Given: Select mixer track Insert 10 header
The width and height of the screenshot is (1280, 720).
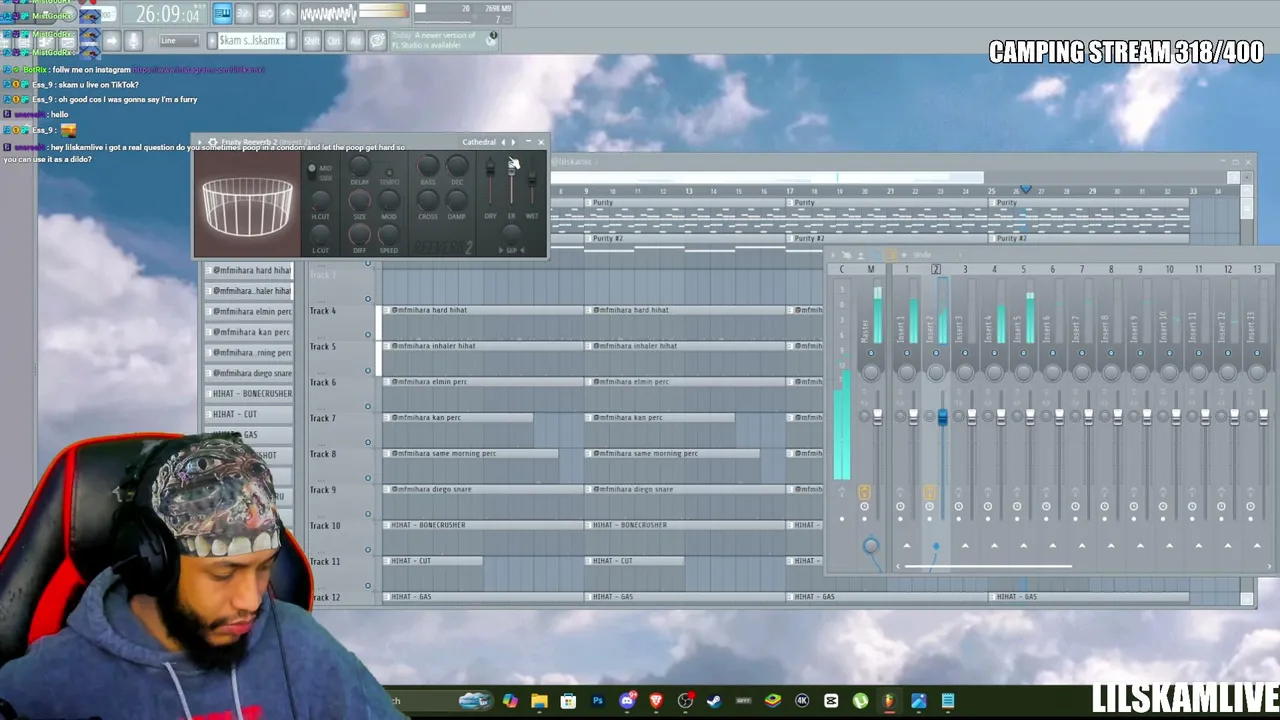Looking at the screenshot, I should click(1169, 269).
